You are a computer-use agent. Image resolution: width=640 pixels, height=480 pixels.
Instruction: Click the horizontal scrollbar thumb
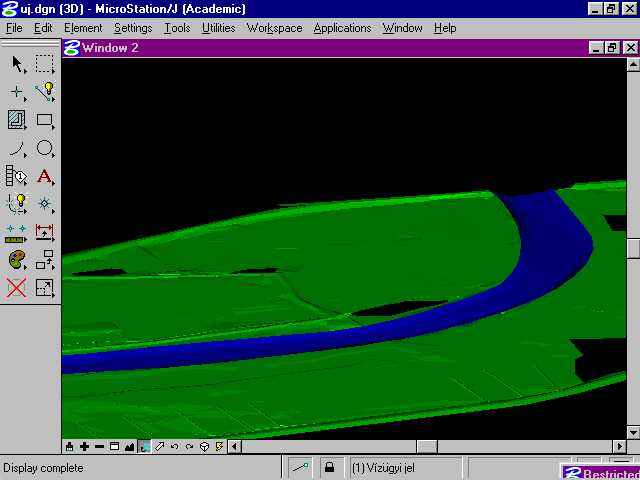(427, 447)
